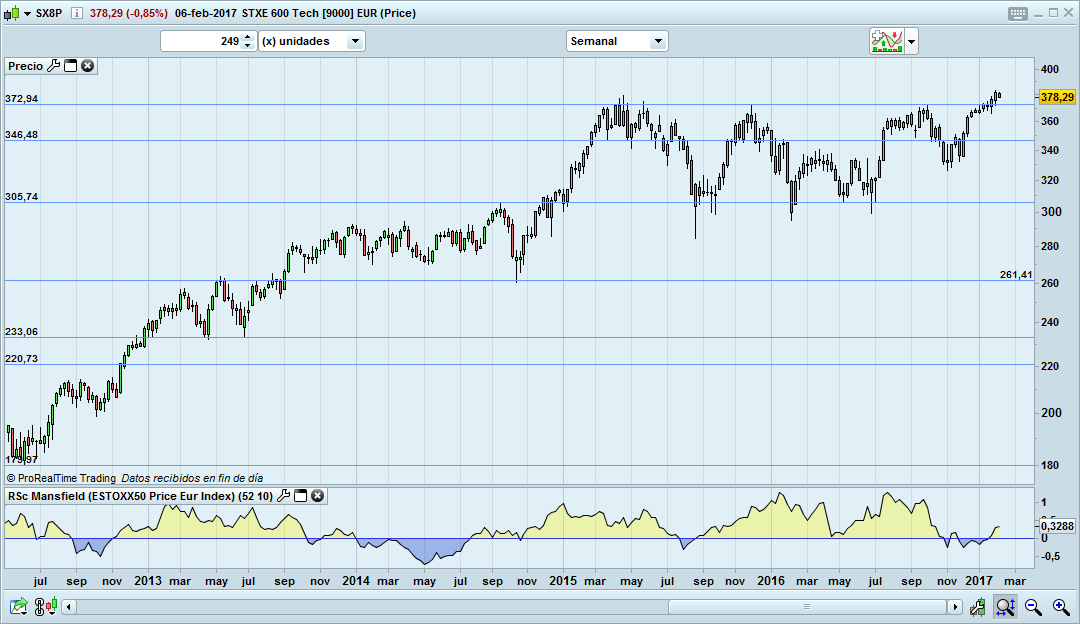Screen dimensions: 1080x624
Task: Click the RSc Mansfield panel title
Action: (x=140, y=496)
